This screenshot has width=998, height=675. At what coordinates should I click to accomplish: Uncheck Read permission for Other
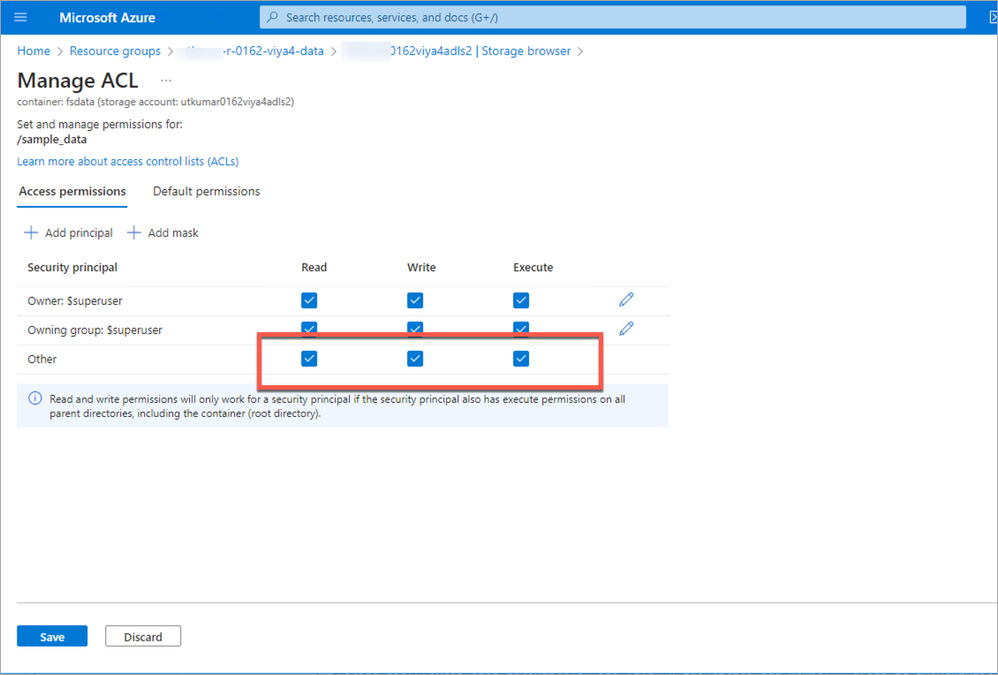[309, 359]
